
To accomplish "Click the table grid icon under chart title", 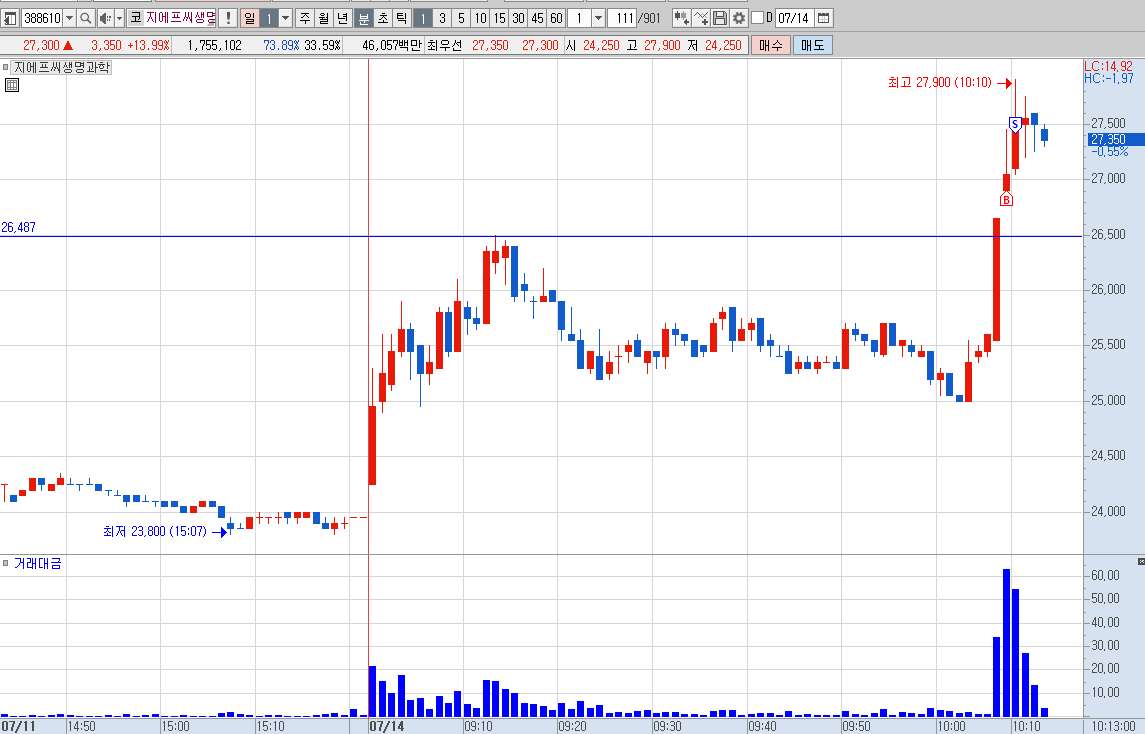I will [12, 85].
